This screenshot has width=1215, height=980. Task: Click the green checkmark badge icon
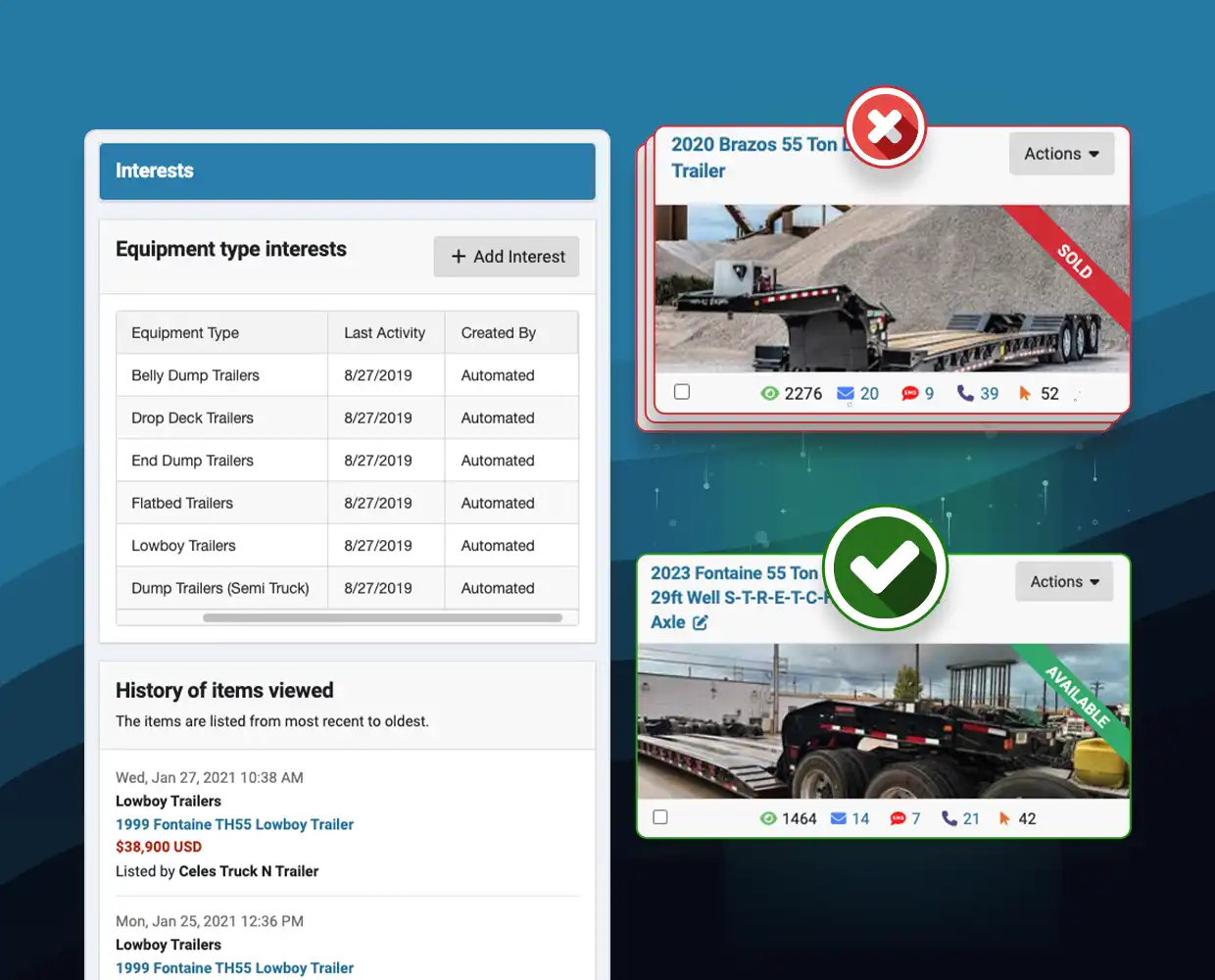click(x=885, y=568)
